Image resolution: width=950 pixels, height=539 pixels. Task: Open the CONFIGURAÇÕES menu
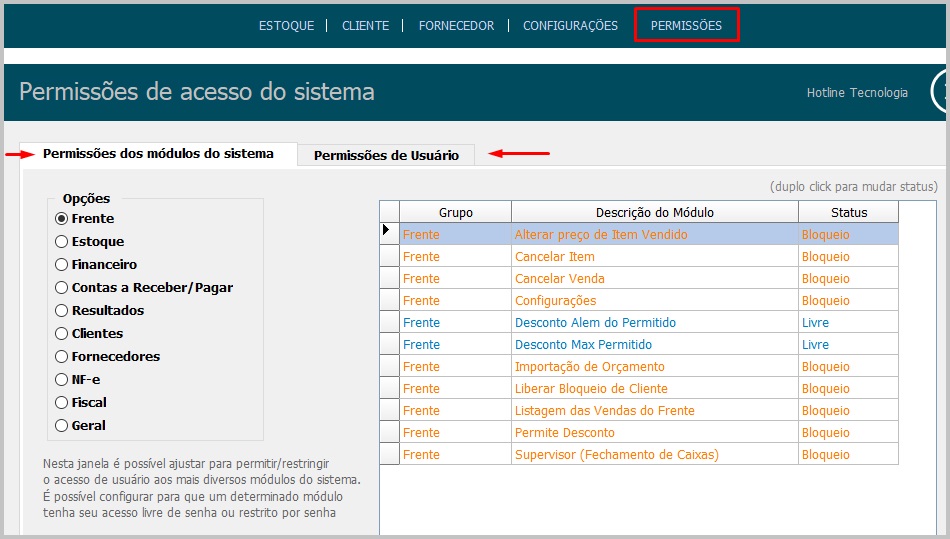tap(570, 25)
